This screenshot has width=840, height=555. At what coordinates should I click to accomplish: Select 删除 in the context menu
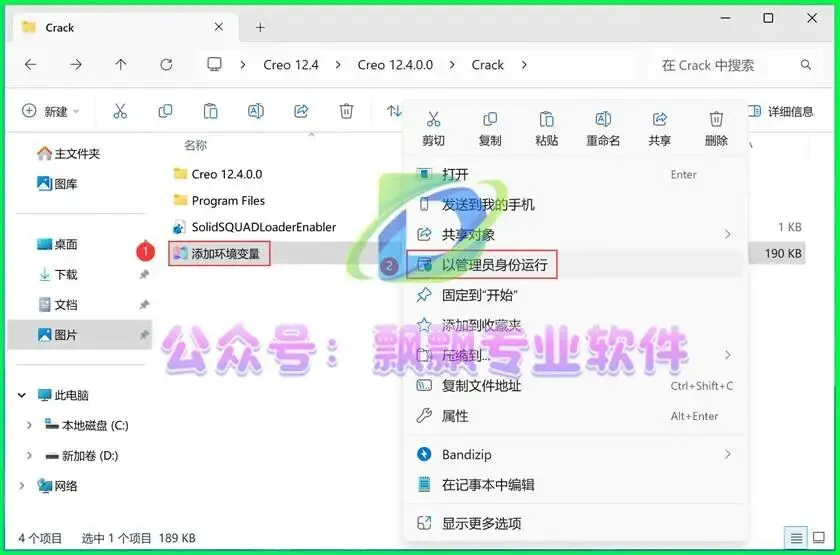[716, 129]
